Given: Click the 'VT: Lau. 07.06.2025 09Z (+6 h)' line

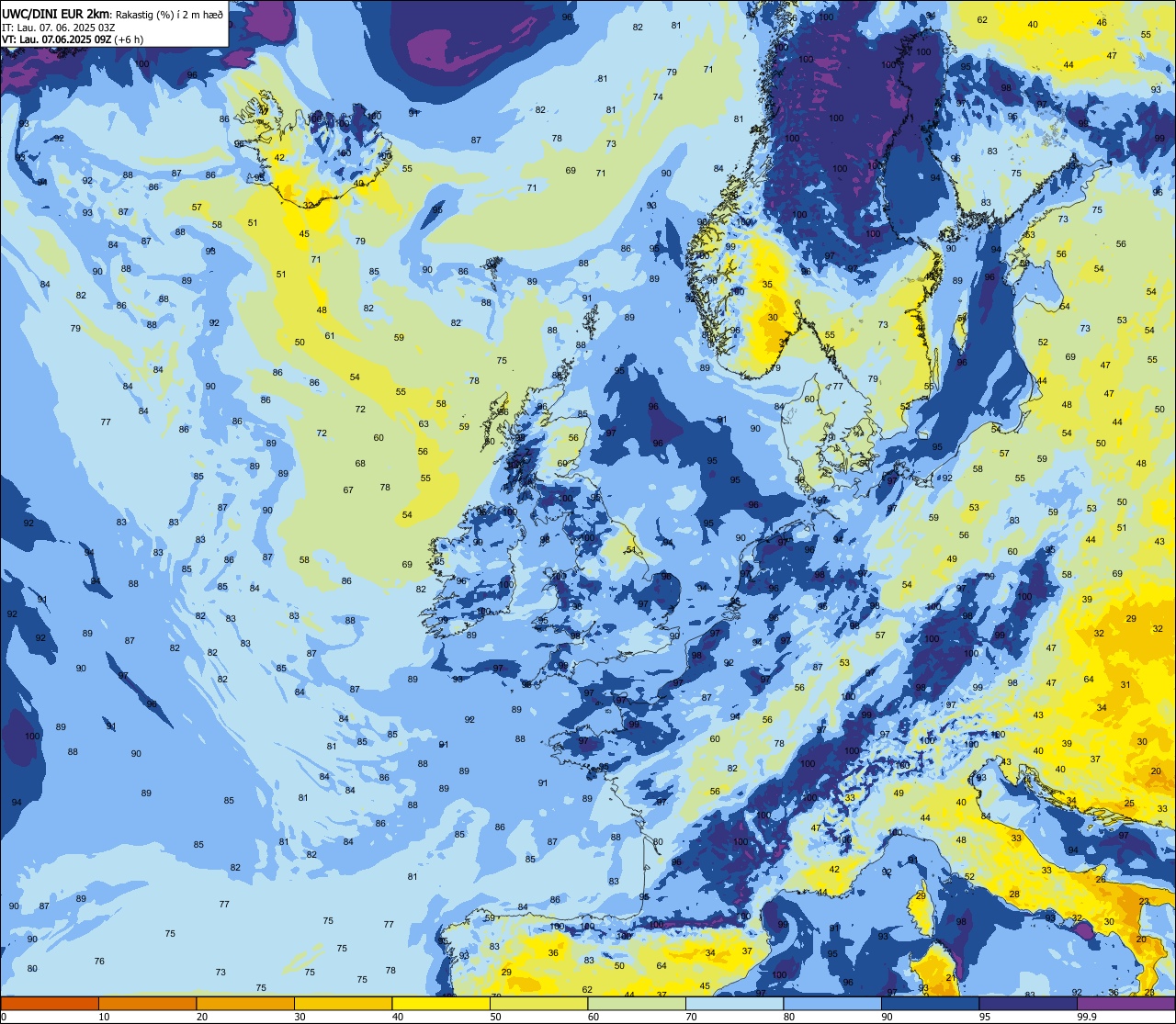Looking at the screenshot, I should (73, 39).
